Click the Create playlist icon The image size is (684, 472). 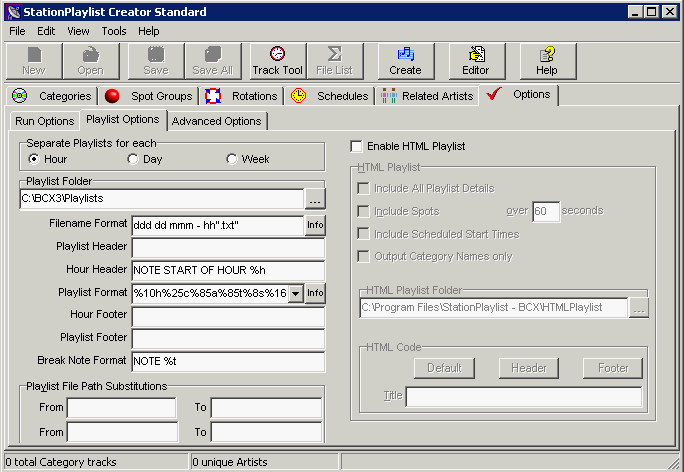pyautogui.click(x=406, y=61)
